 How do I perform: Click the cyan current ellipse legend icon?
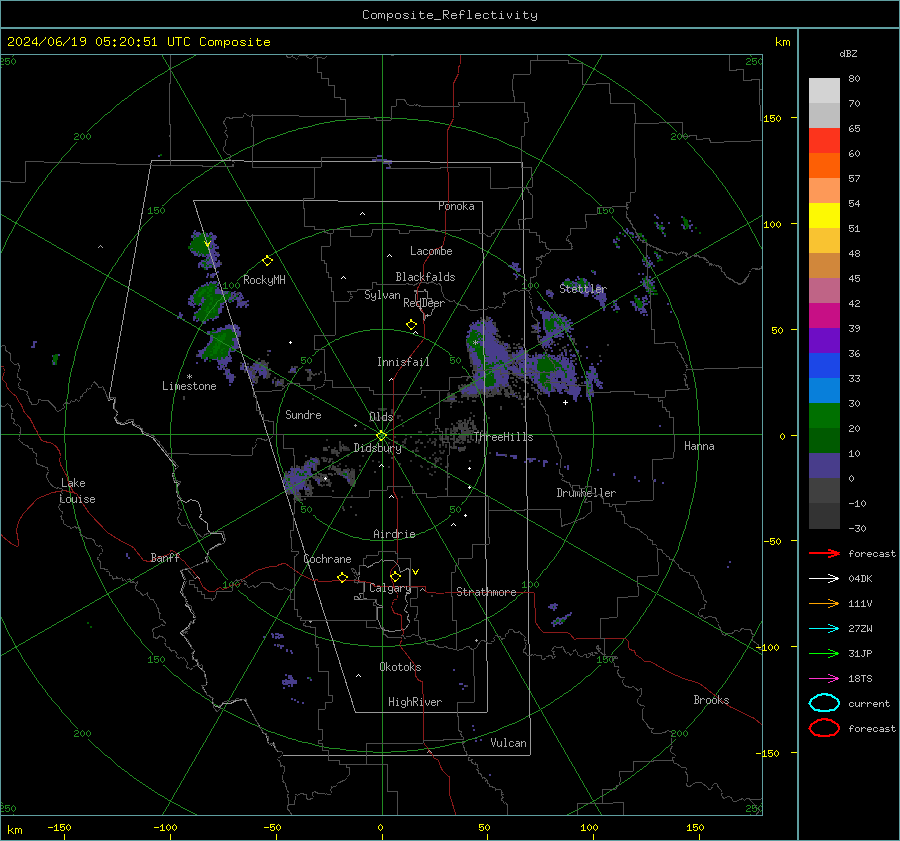click(x=824, y=703)
